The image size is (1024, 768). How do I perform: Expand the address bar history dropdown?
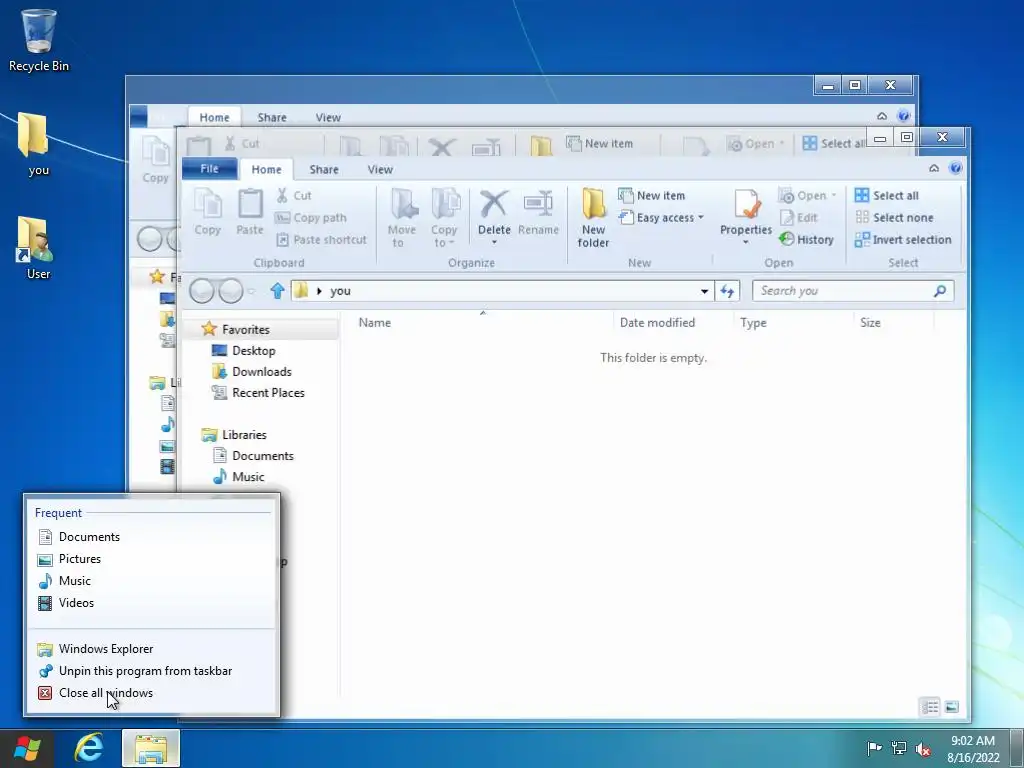(x=704, y=291)
